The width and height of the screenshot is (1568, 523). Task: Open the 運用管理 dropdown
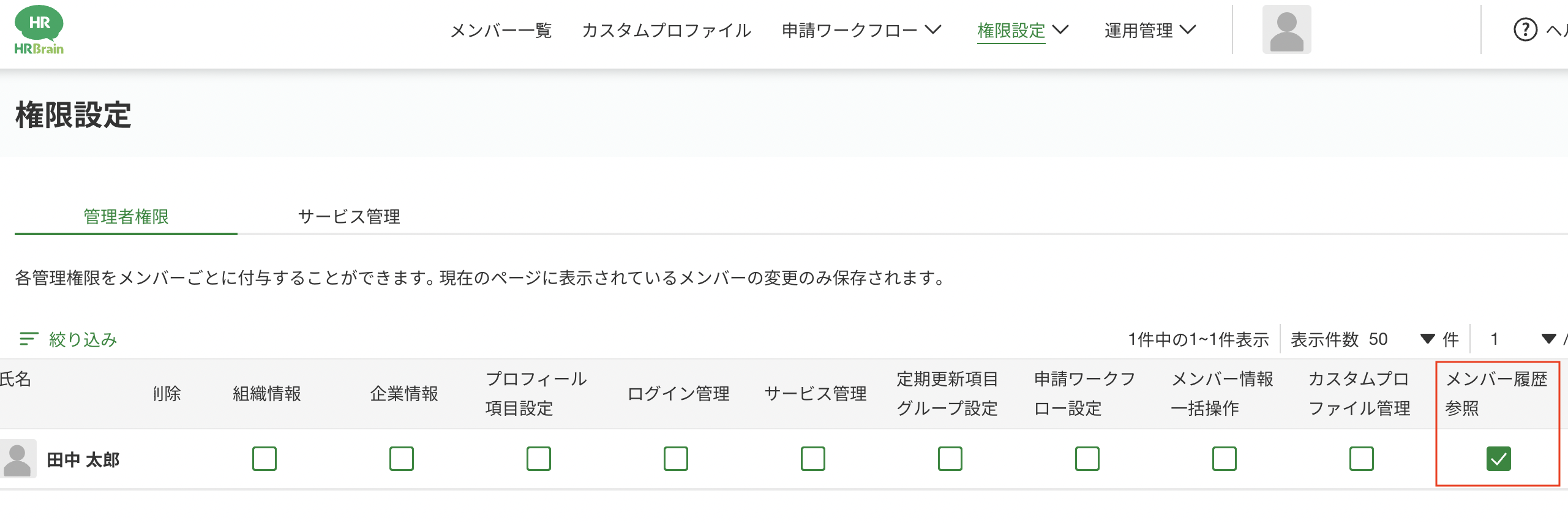point(1150,30)
